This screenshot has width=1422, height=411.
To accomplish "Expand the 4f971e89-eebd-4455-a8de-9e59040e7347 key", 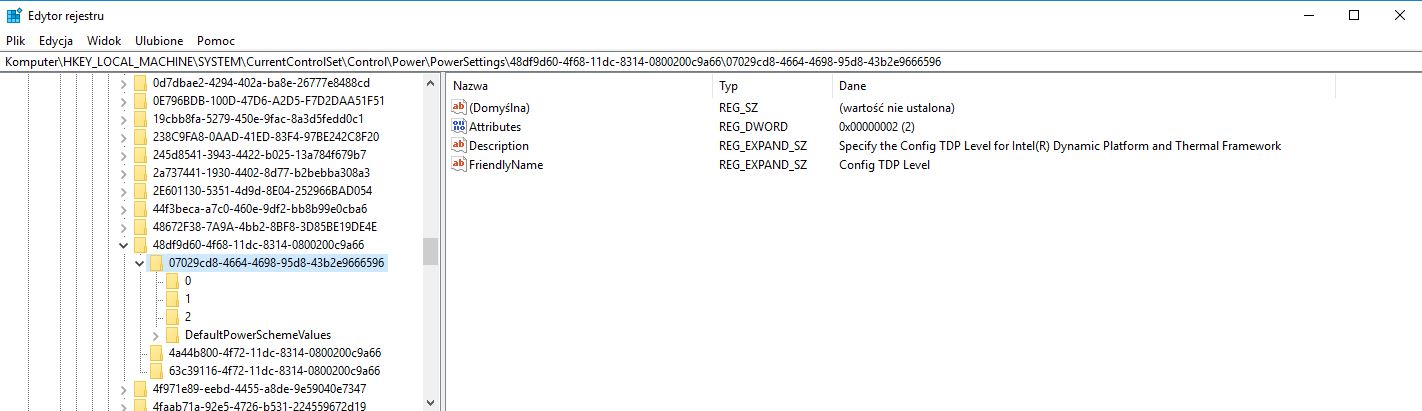I will [123, 389].
